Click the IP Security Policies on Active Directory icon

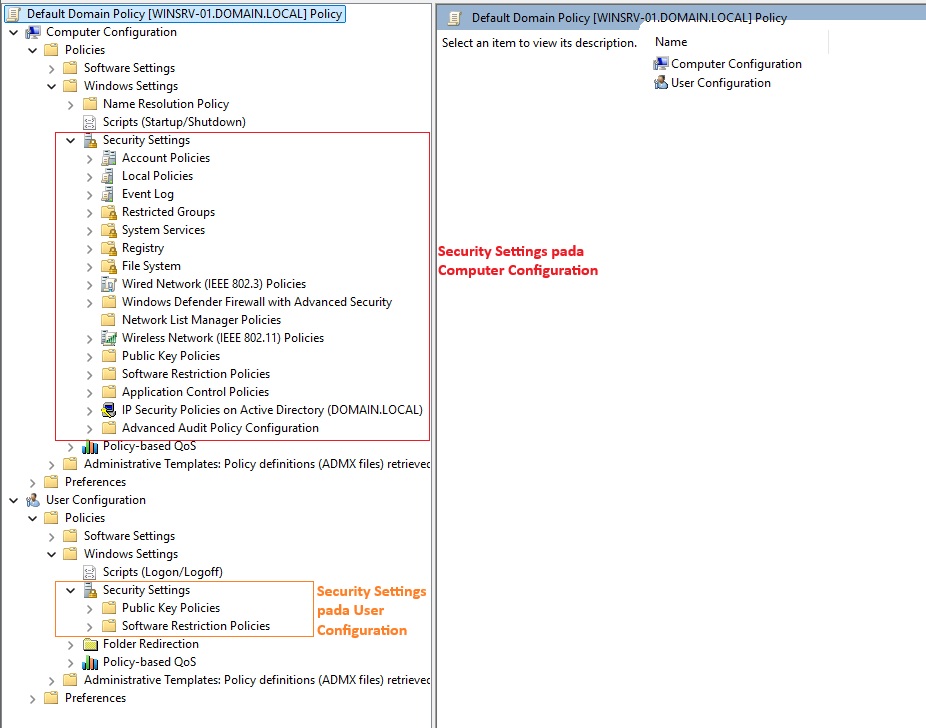click(x=109, y=410)
